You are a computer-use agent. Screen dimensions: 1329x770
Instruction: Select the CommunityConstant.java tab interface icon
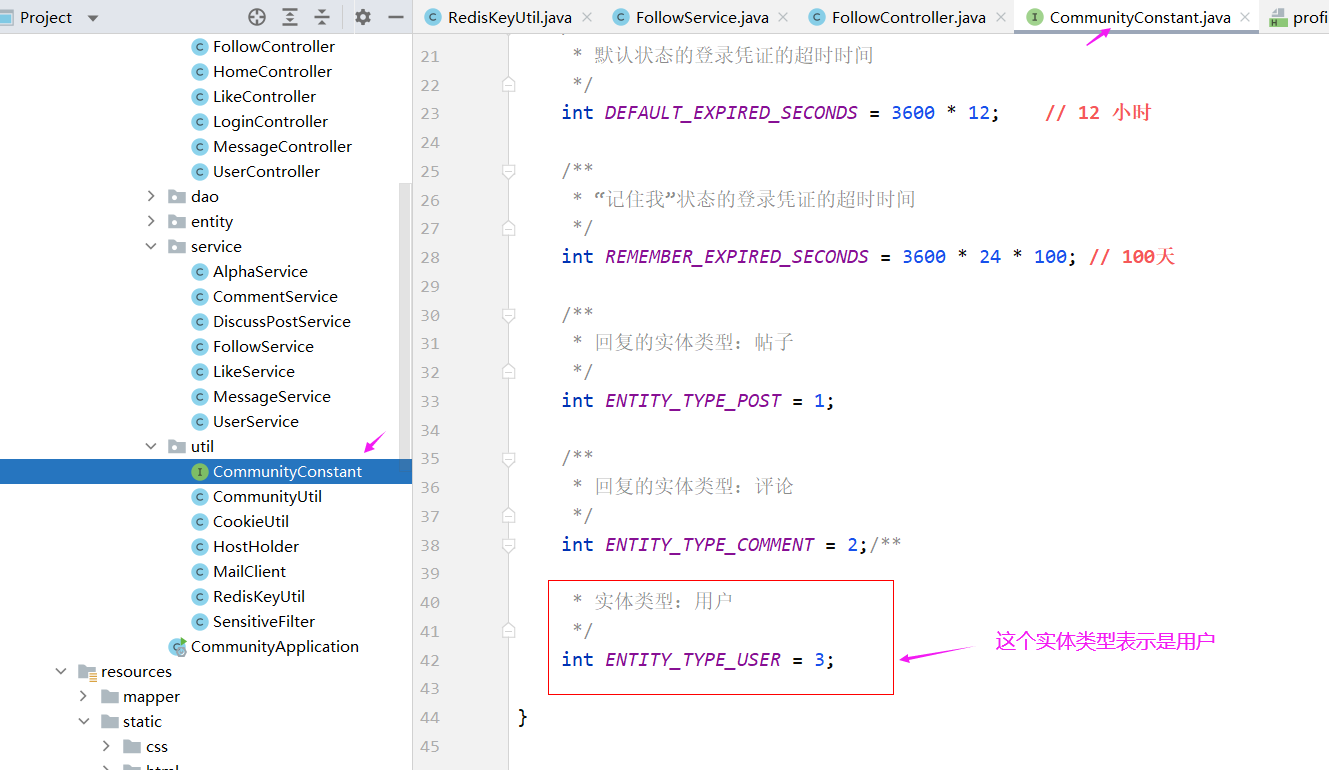pyautogui.click(x=1034, y=17)
